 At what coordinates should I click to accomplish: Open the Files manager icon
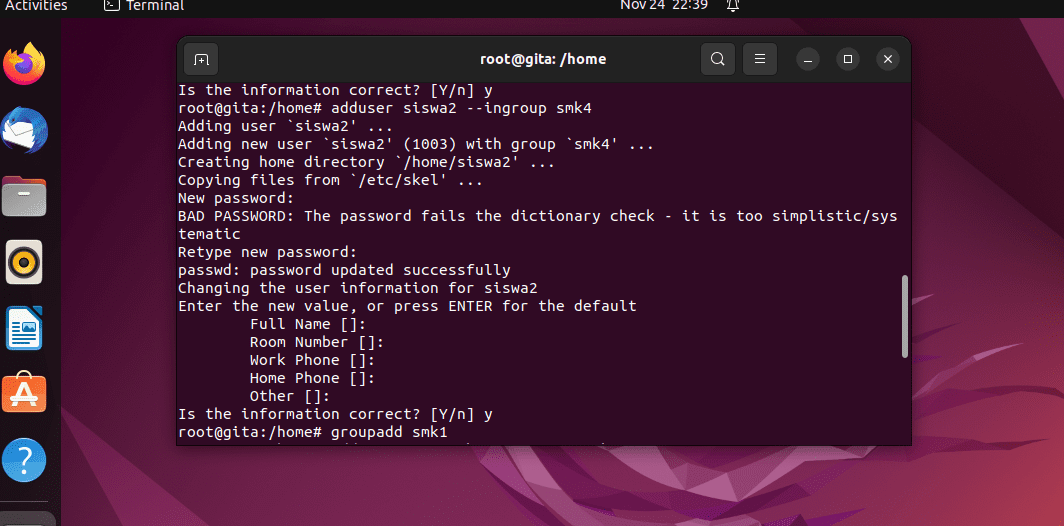pos(24,196)
